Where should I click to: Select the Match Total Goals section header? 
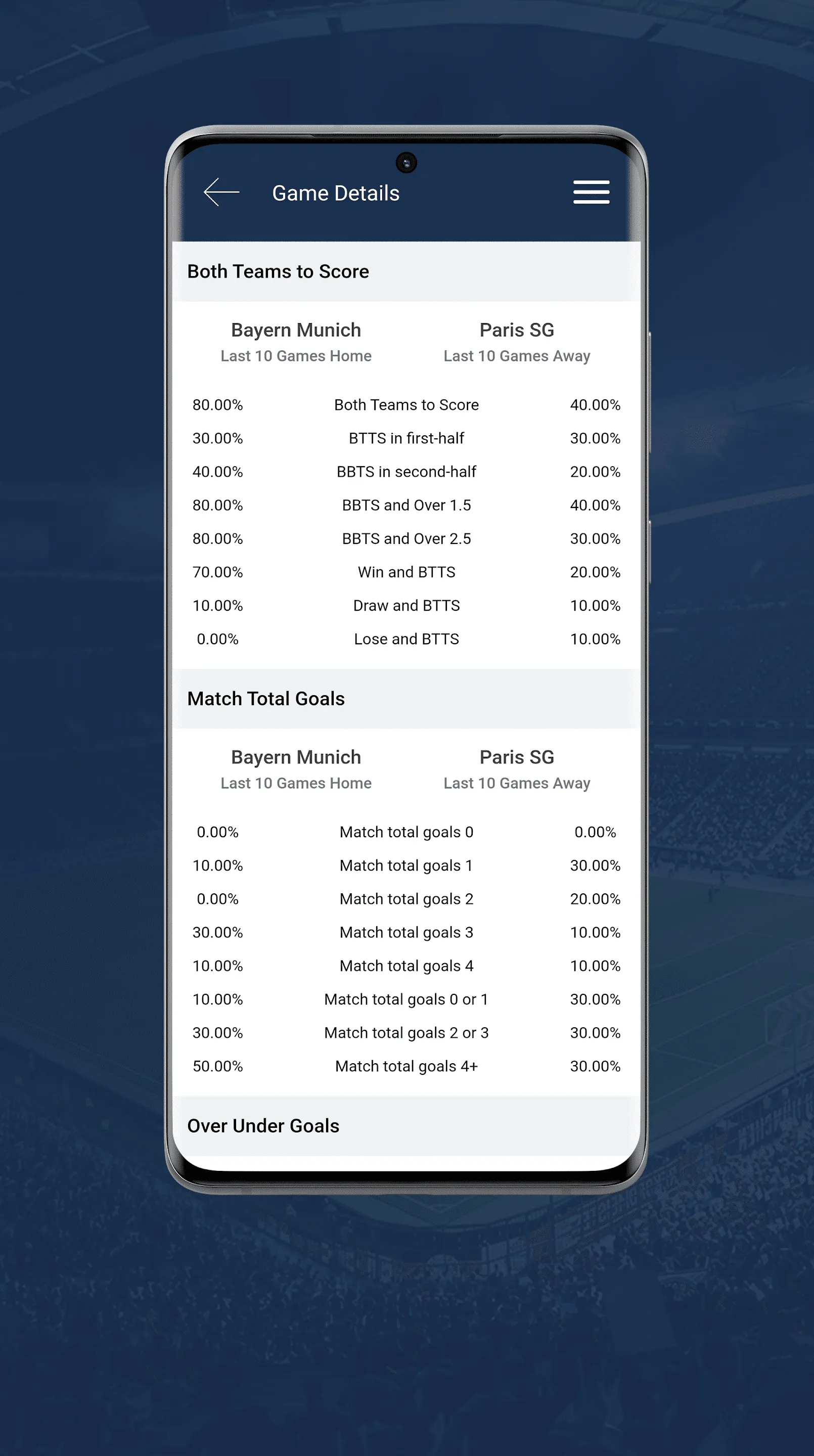tap(406, 699)
